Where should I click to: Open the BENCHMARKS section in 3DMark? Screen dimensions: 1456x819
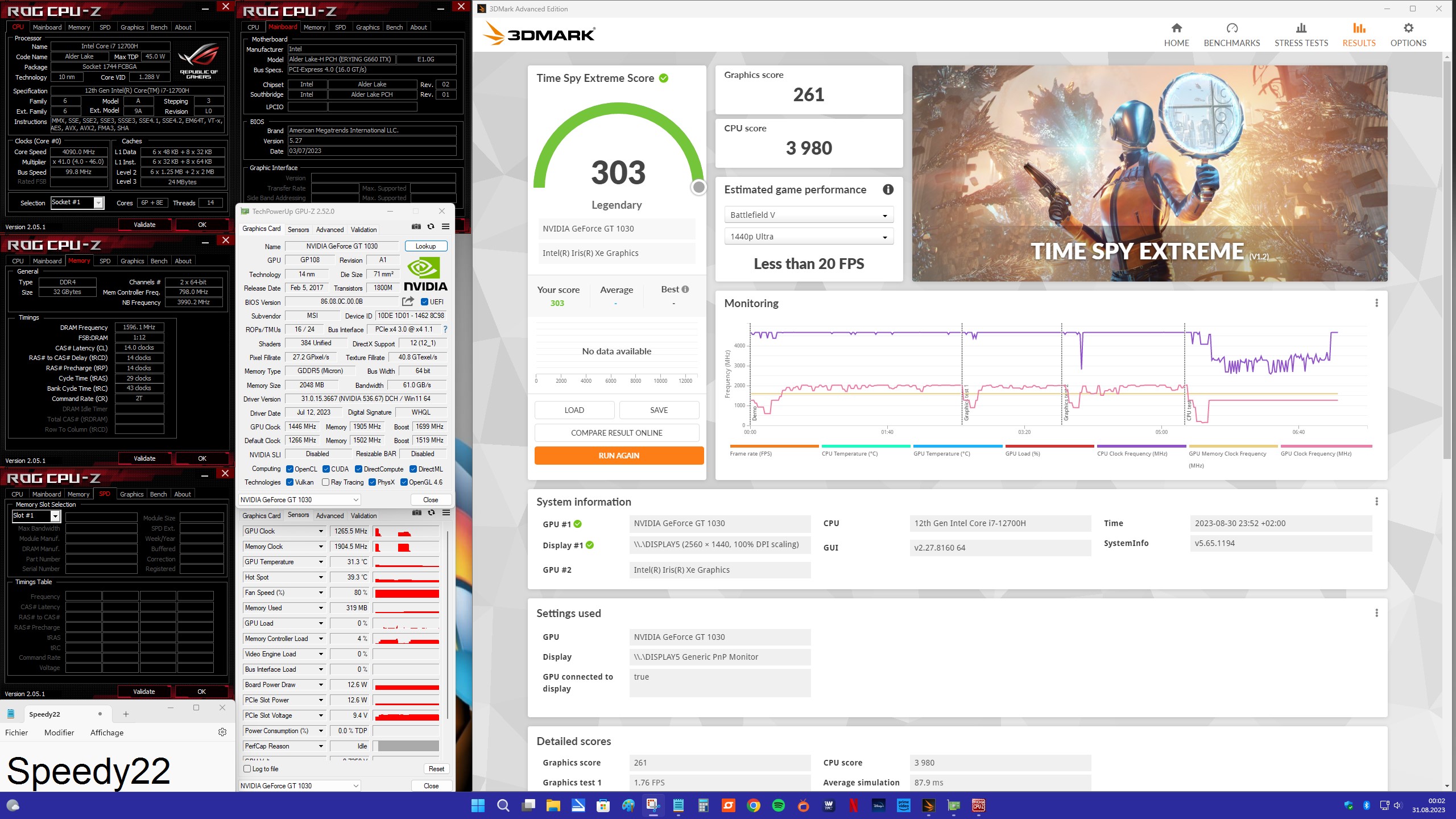tap(1231, 35)
